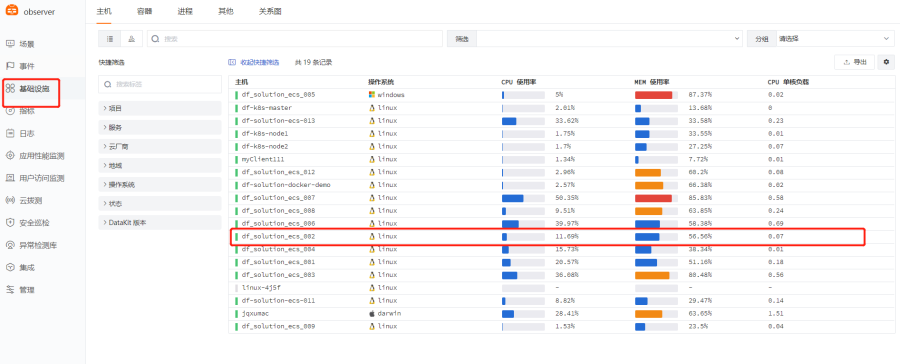Click the Windows icon in df_solution_ecs_005 row
Viewport: 900px width, 364px height.
pos(372,95)
